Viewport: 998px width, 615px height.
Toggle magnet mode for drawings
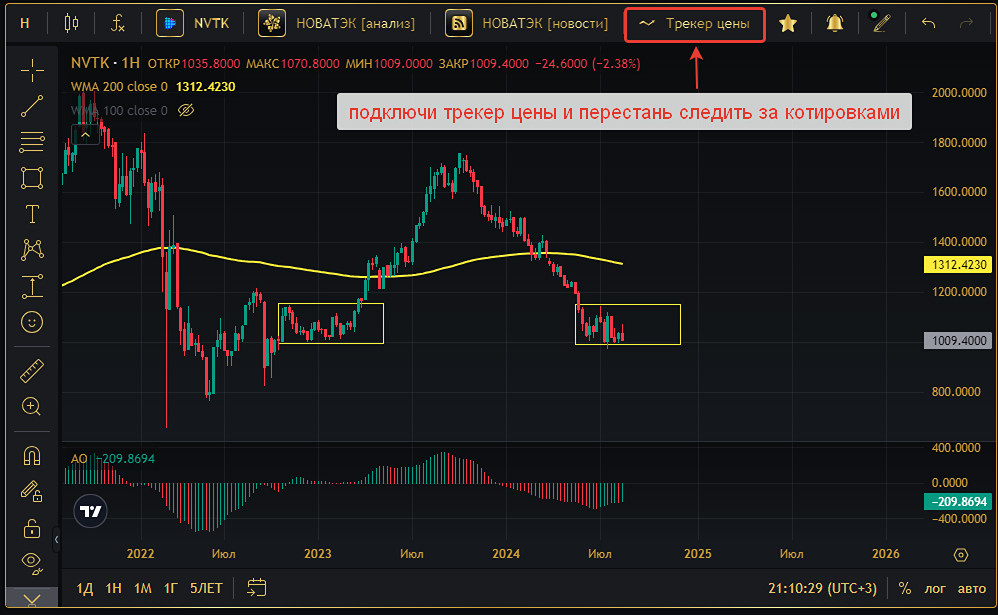pos(32,456)
